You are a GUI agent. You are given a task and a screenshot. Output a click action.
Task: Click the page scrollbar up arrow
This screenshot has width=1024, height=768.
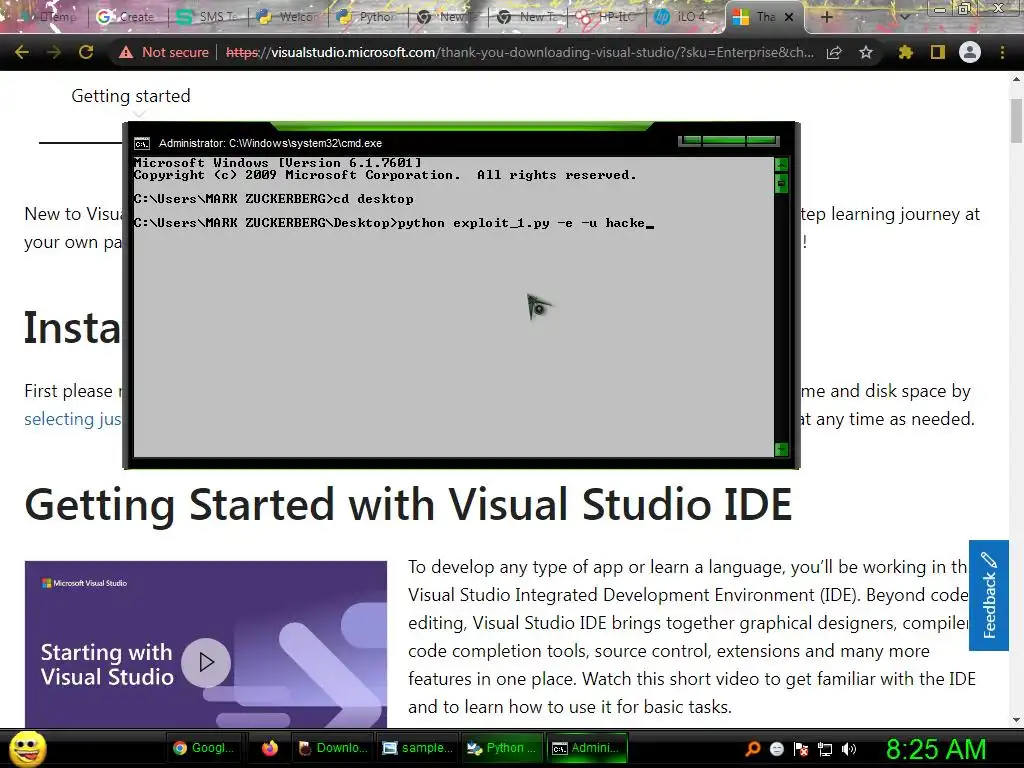click(x=1016, y=79)
